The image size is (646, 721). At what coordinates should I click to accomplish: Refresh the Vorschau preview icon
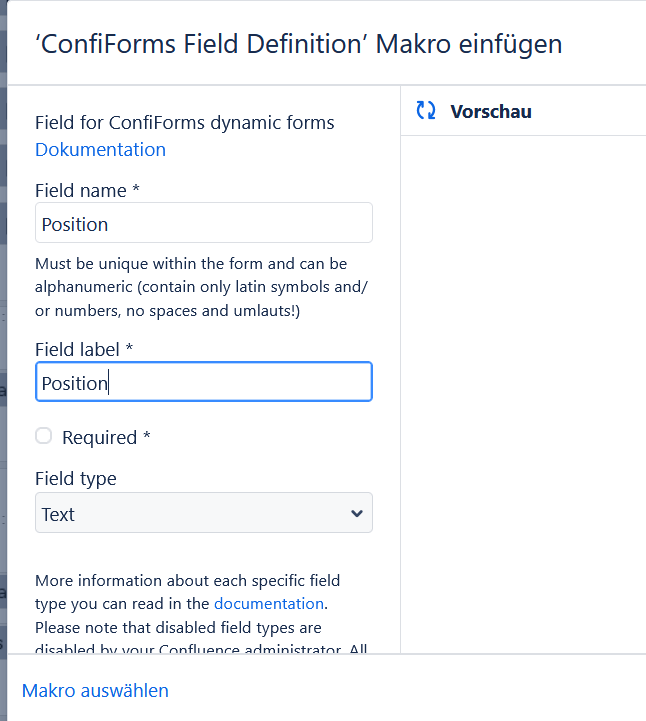tap(425, 111)
